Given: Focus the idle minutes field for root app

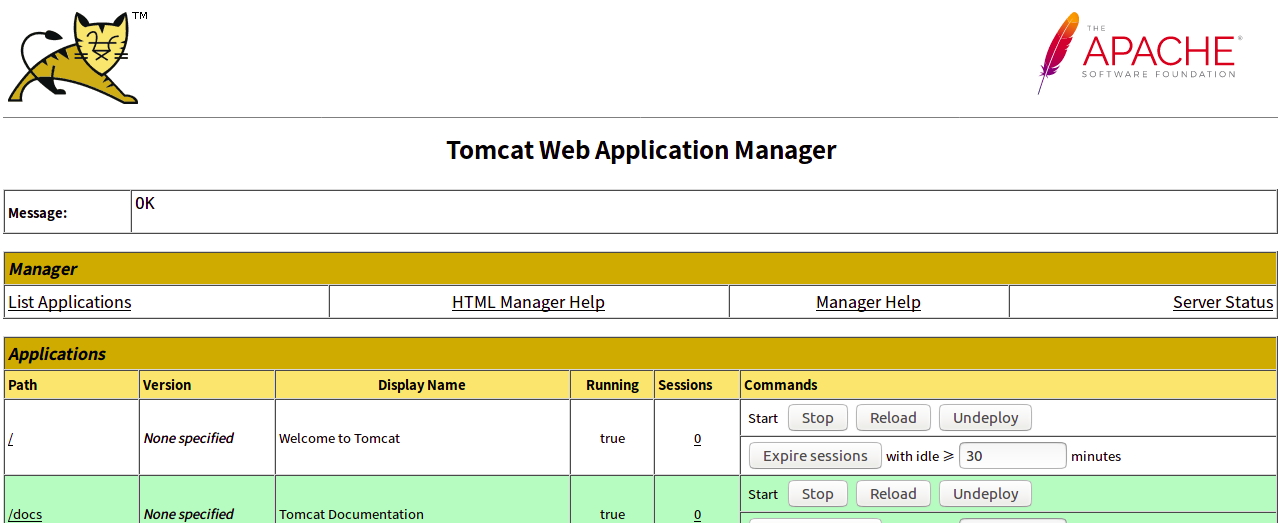Looking at the screenshot, I should [1013, 456].
